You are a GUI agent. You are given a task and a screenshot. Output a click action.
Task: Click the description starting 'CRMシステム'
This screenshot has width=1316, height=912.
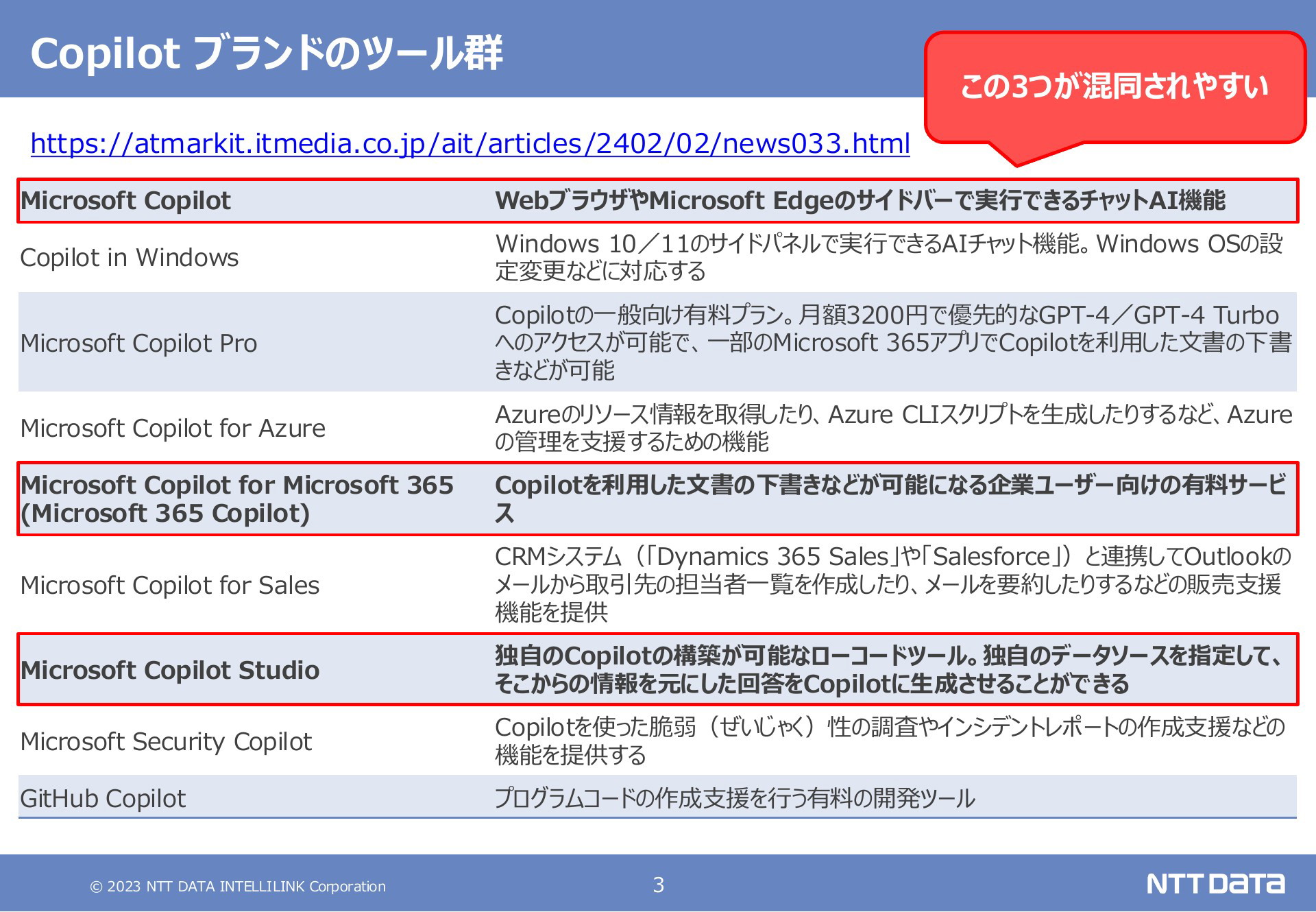pos(893,584)
